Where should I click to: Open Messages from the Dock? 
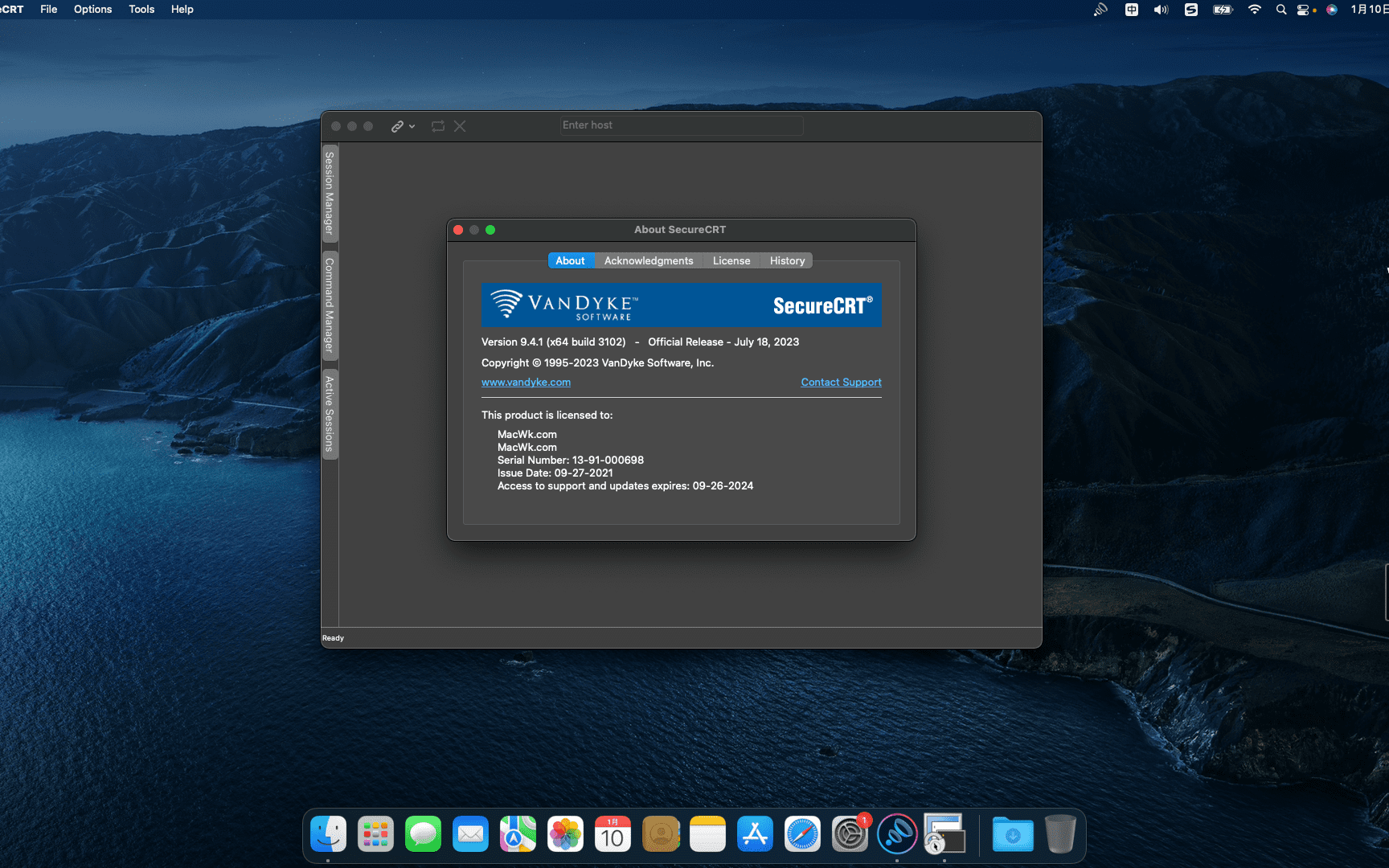pyautogui.click(x=423, y=834)
